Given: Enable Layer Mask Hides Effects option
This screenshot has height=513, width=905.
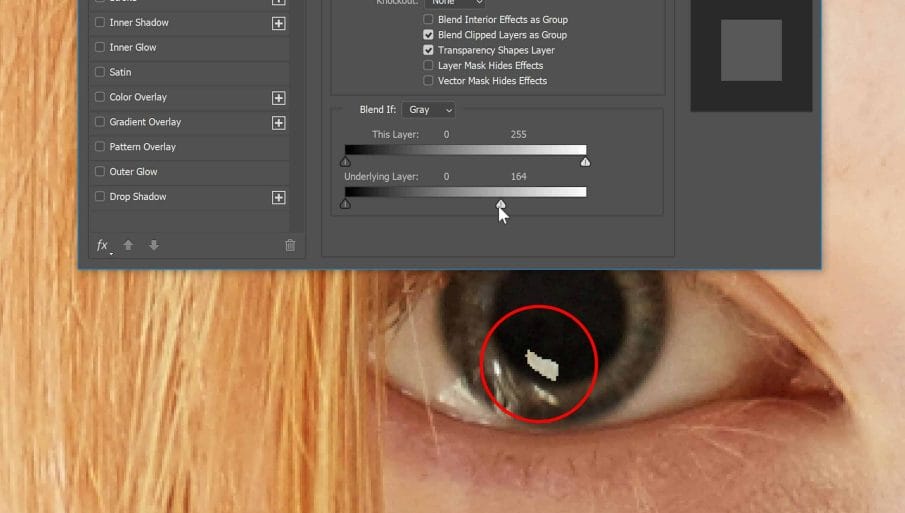Looking at the screenshot, I should [x=429, y=65].
